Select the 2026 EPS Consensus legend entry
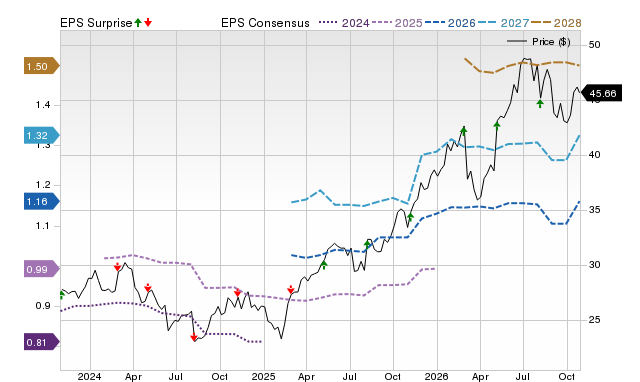640x382 pixels. [x=450, y=23]
